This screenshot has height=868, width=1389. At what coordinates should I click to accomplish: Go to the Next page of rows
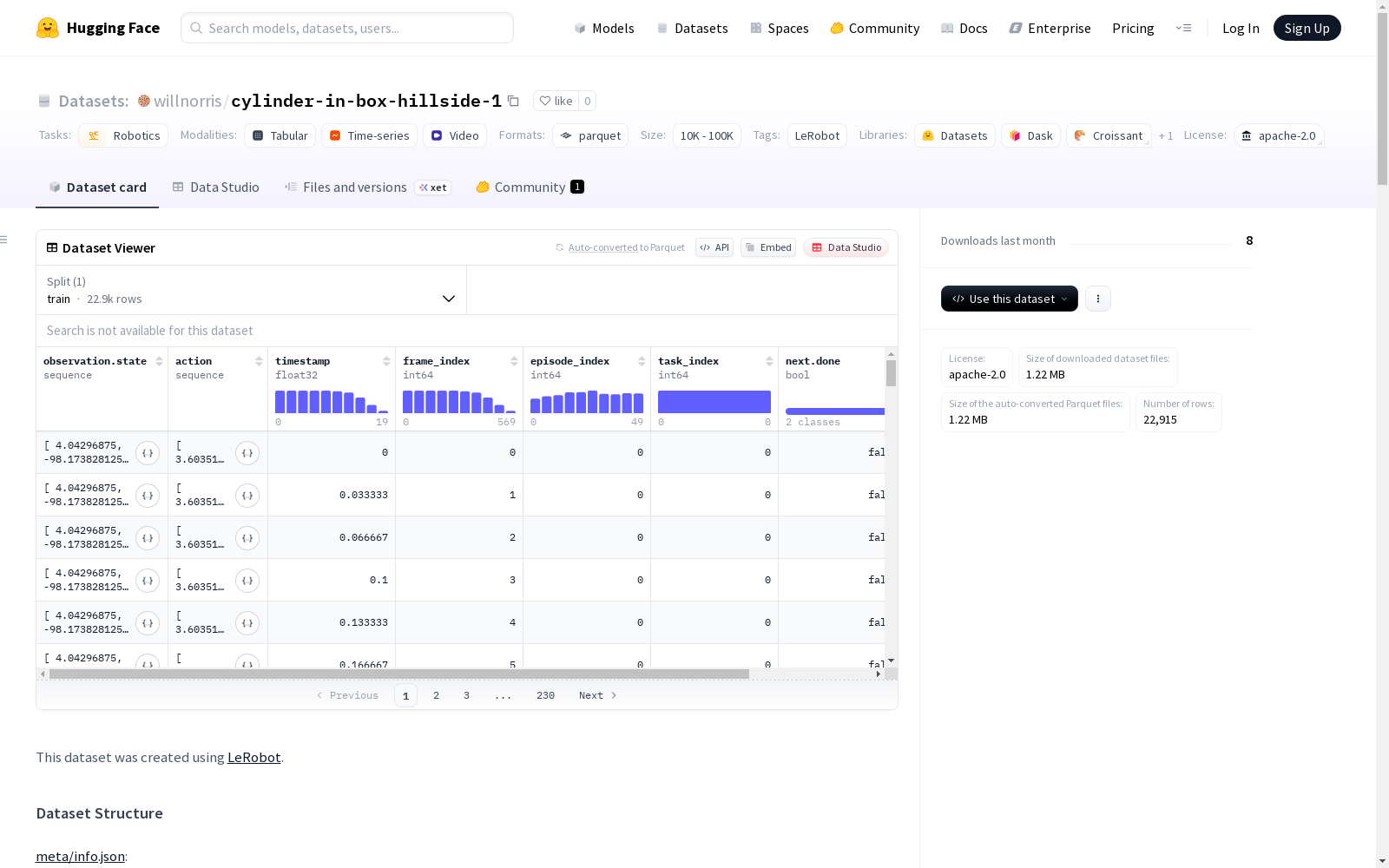click(x=598, y=695)
